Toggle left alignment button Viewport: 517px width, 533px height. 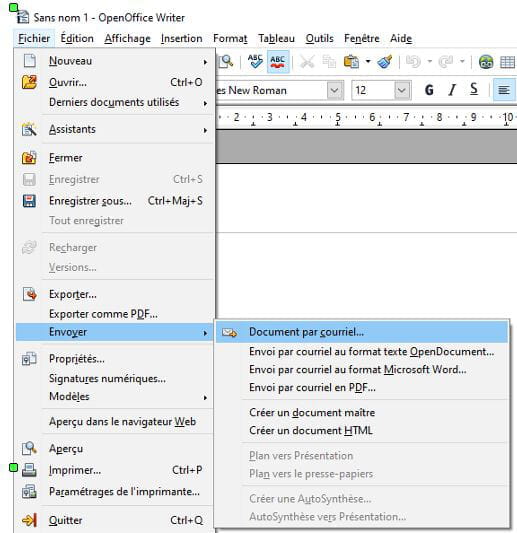point(504,90)
